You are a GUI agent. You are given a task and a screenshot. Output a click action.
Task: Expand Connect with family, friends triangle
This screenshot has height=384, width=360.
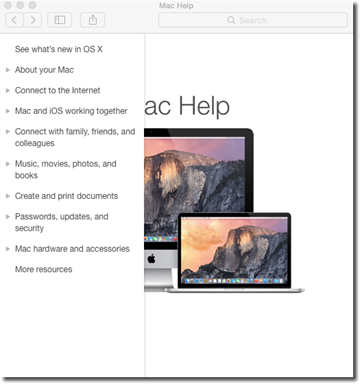[8, 132]
